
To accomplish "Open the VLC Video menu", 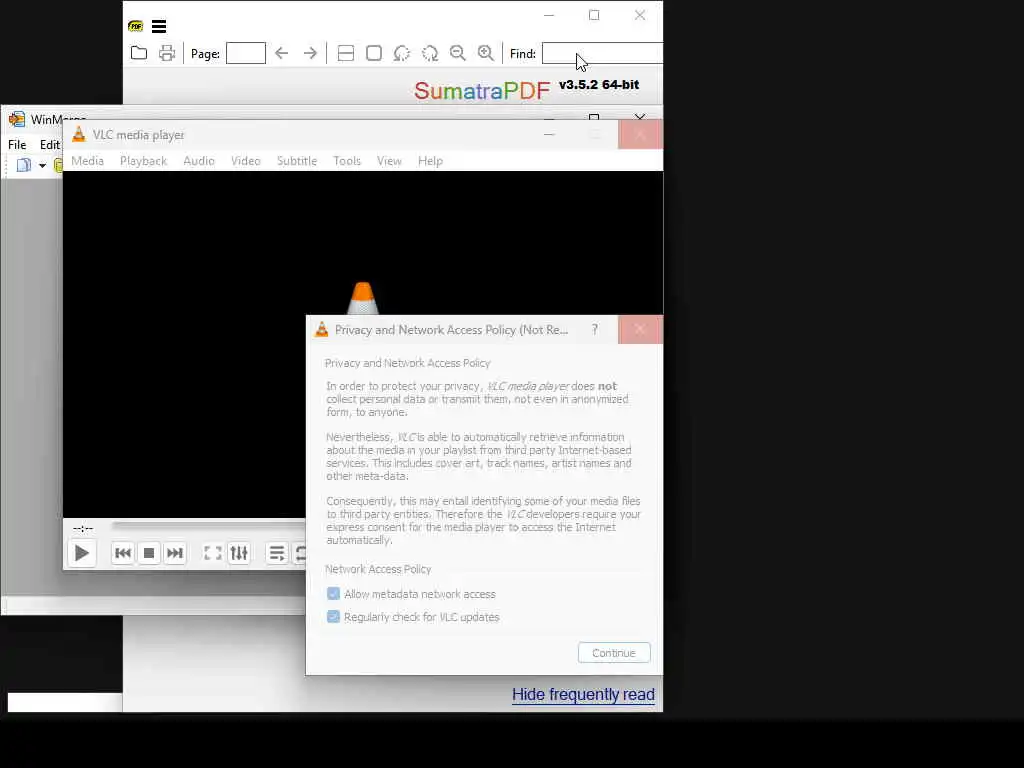I will click(x=246, y=161).
